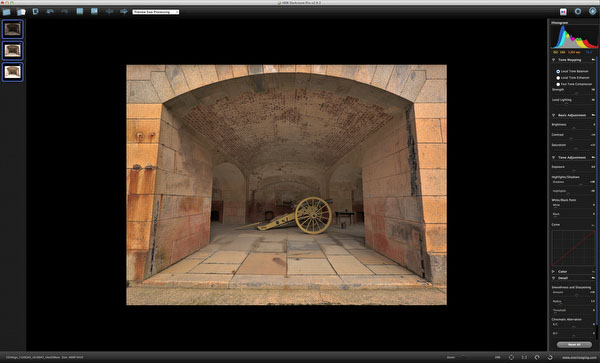This screenshot has width=600, height=363.
Task: Click the Brightness slider handle
Action: pos(574,128)
